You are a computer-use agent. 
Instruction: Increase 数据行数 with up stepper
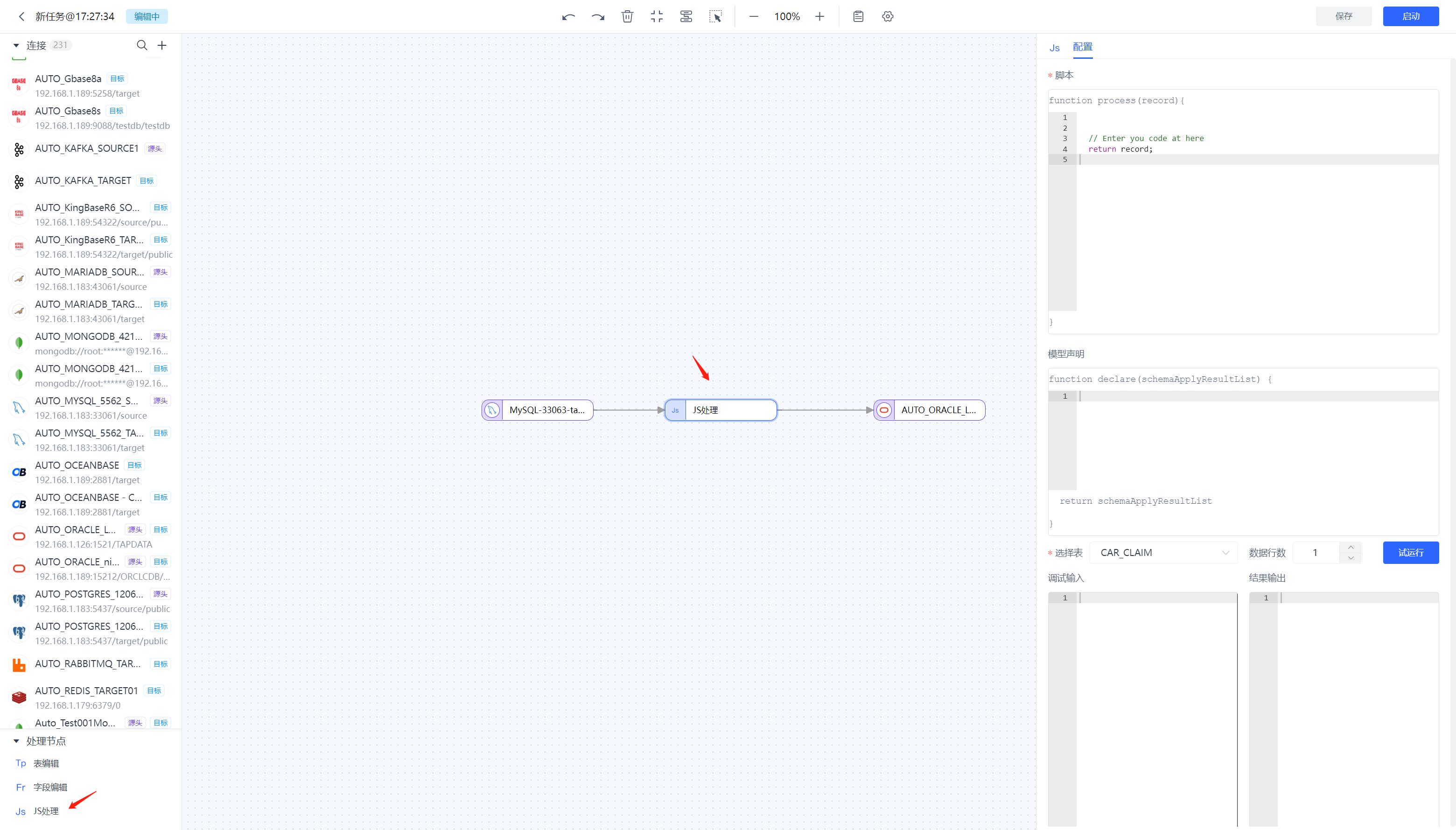pos(1351,547)
